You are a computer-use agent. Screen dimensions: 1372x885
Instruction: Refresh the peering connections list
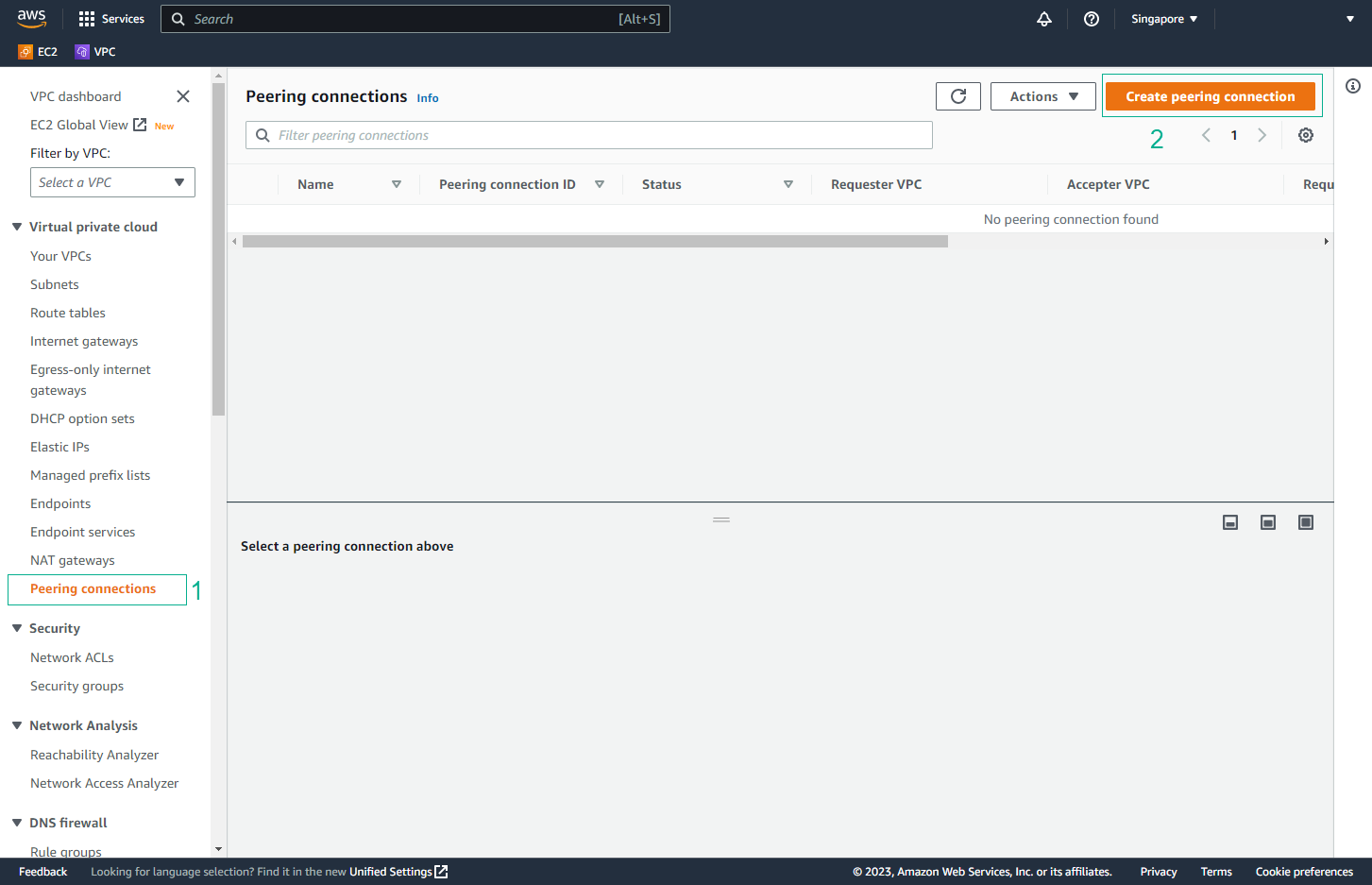pos(958,96)
